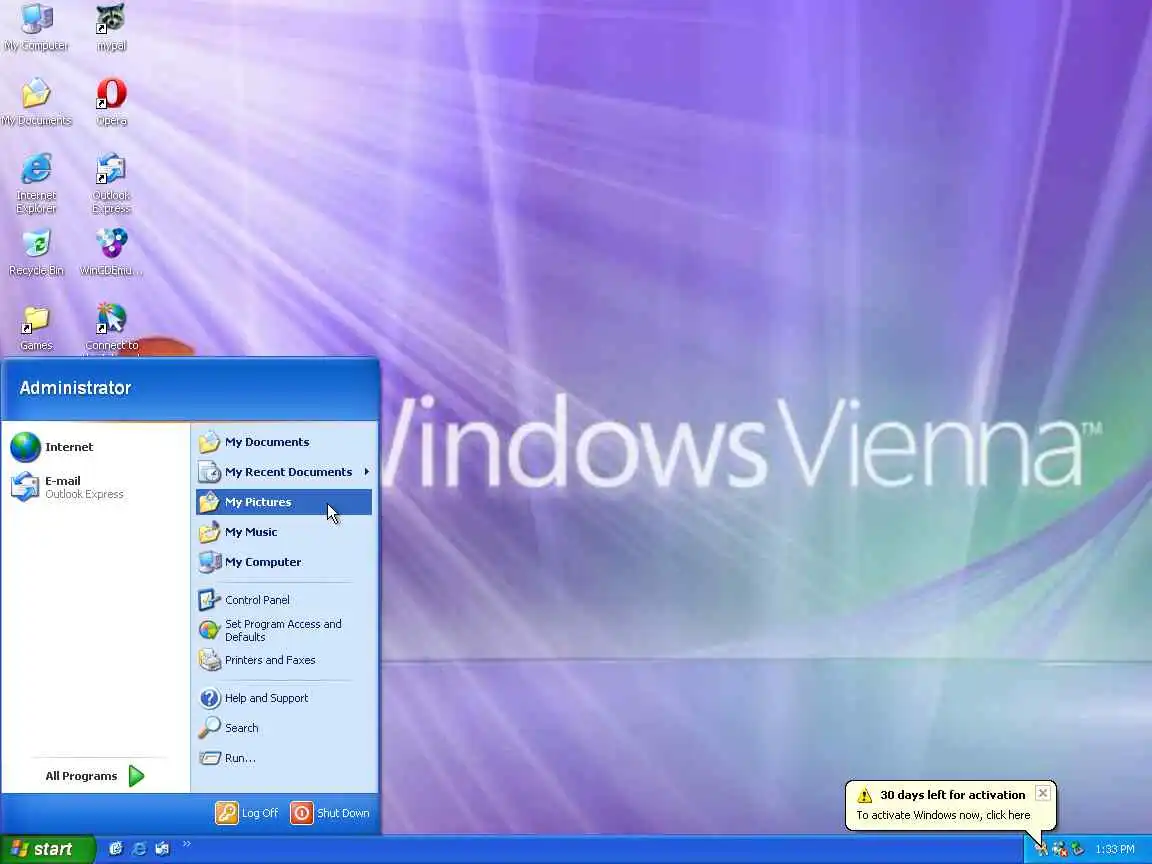Viewport: 1152px width, 864px height.
Task: Open the Games folder shortcut
Action: point(36,328)
